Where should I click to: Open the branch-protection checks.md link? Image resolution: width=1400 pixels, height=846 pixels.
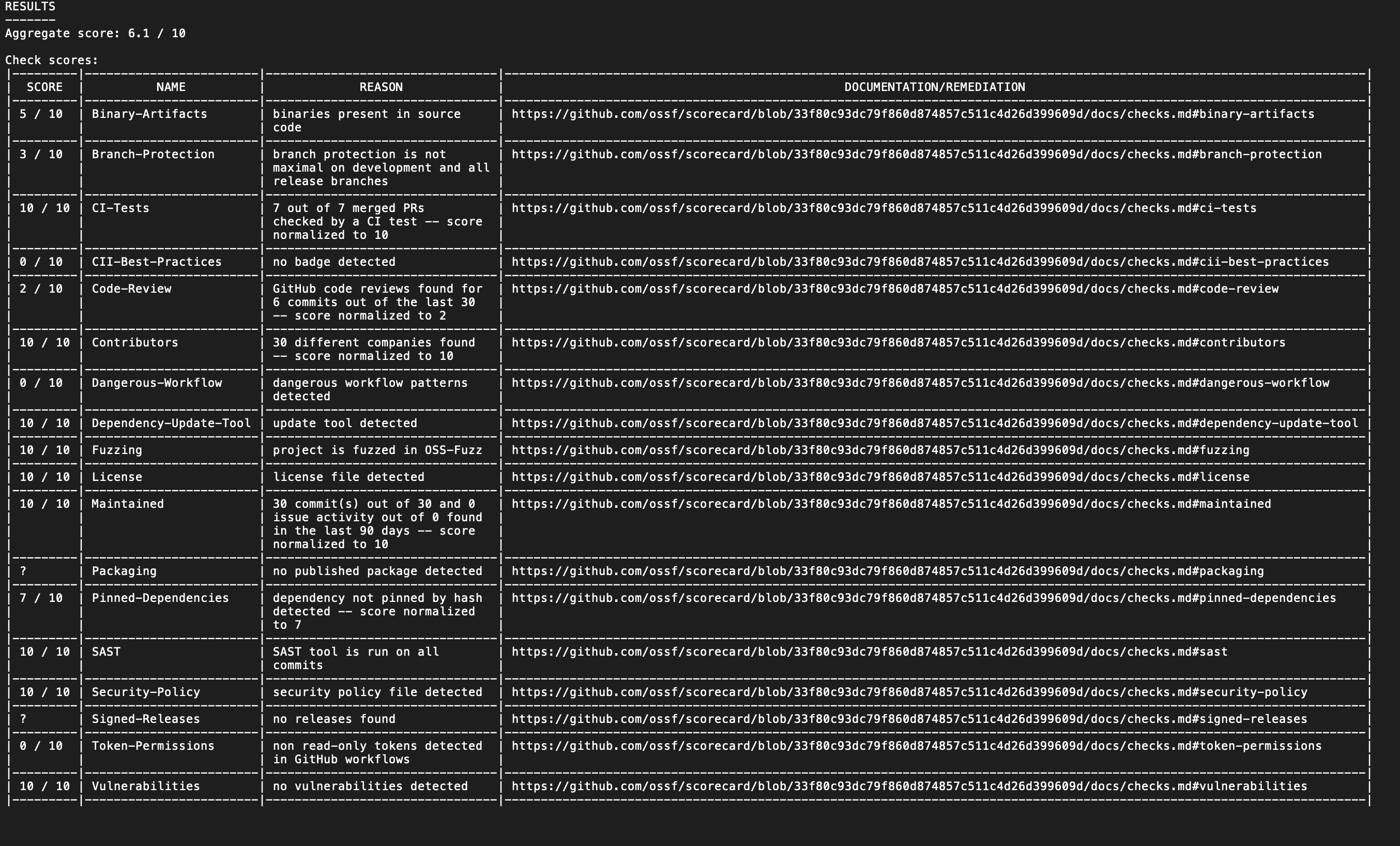(x=916, y=155)
